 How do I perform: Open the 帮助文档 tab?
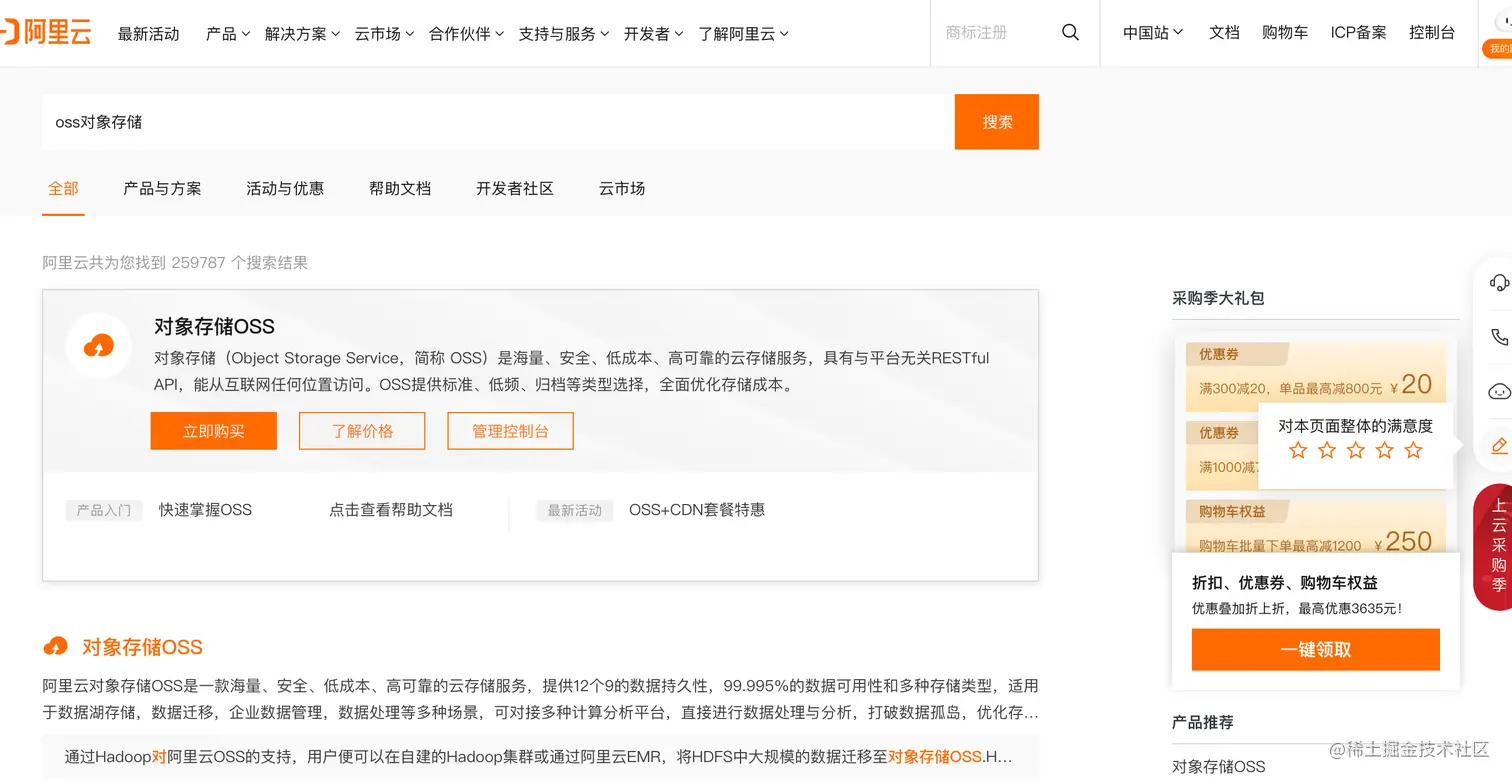tap(400, 188)
